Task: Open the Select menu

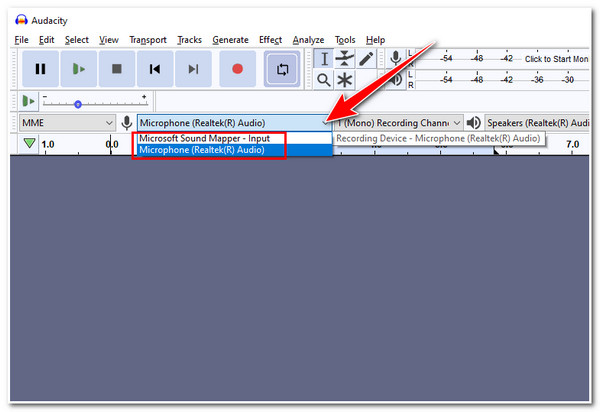Action: [x=77, y=40]
